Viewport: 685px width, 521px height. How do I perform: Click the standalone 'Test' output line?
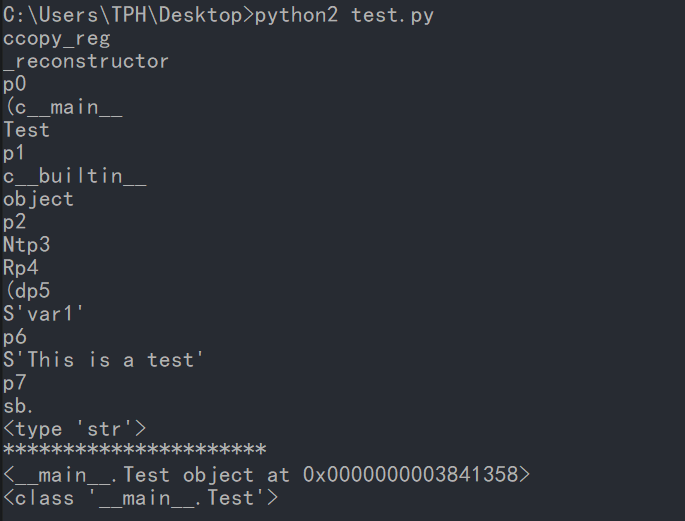(x=26, y=130)
